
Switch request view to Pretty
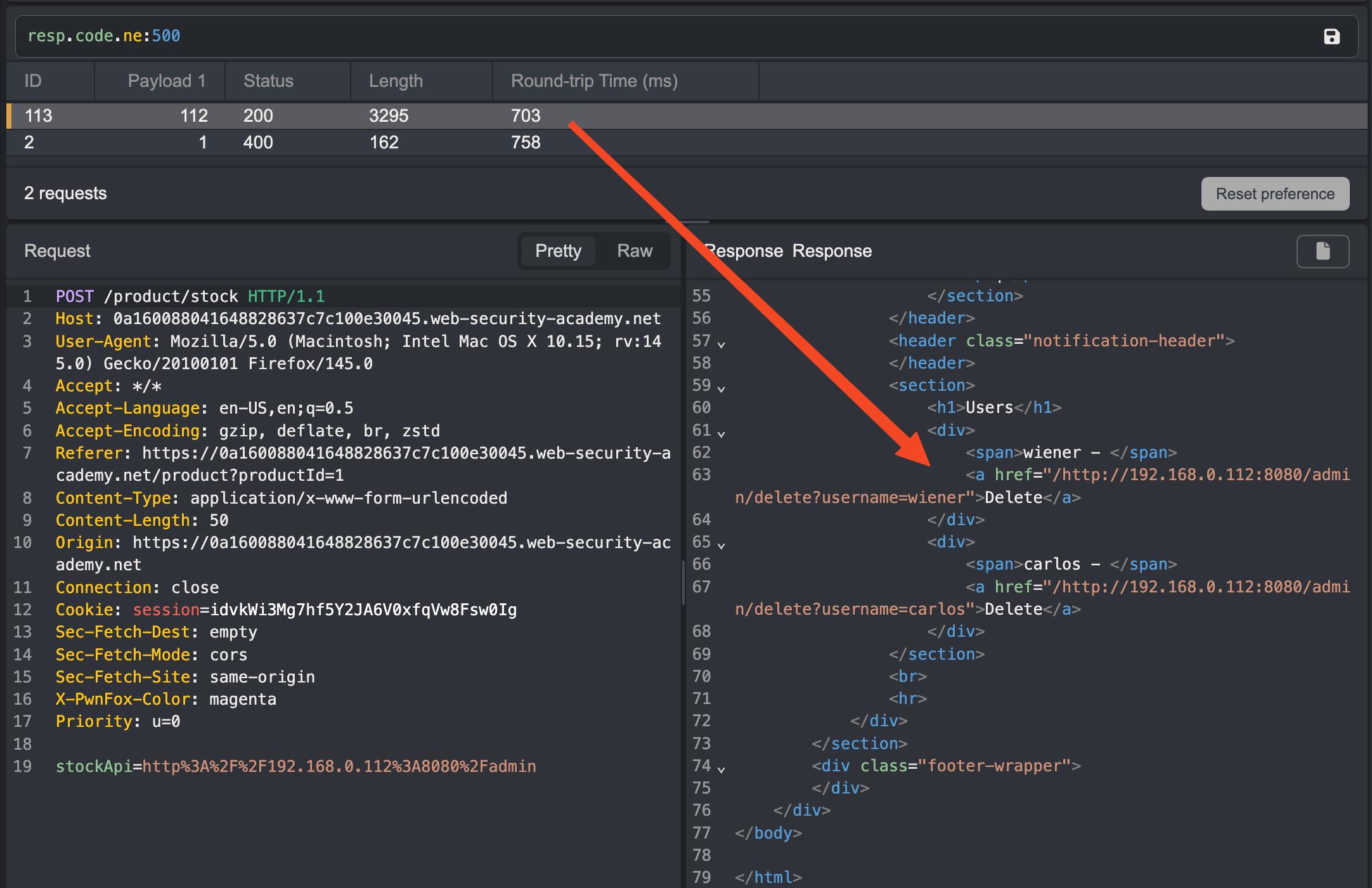click(558, 251)
